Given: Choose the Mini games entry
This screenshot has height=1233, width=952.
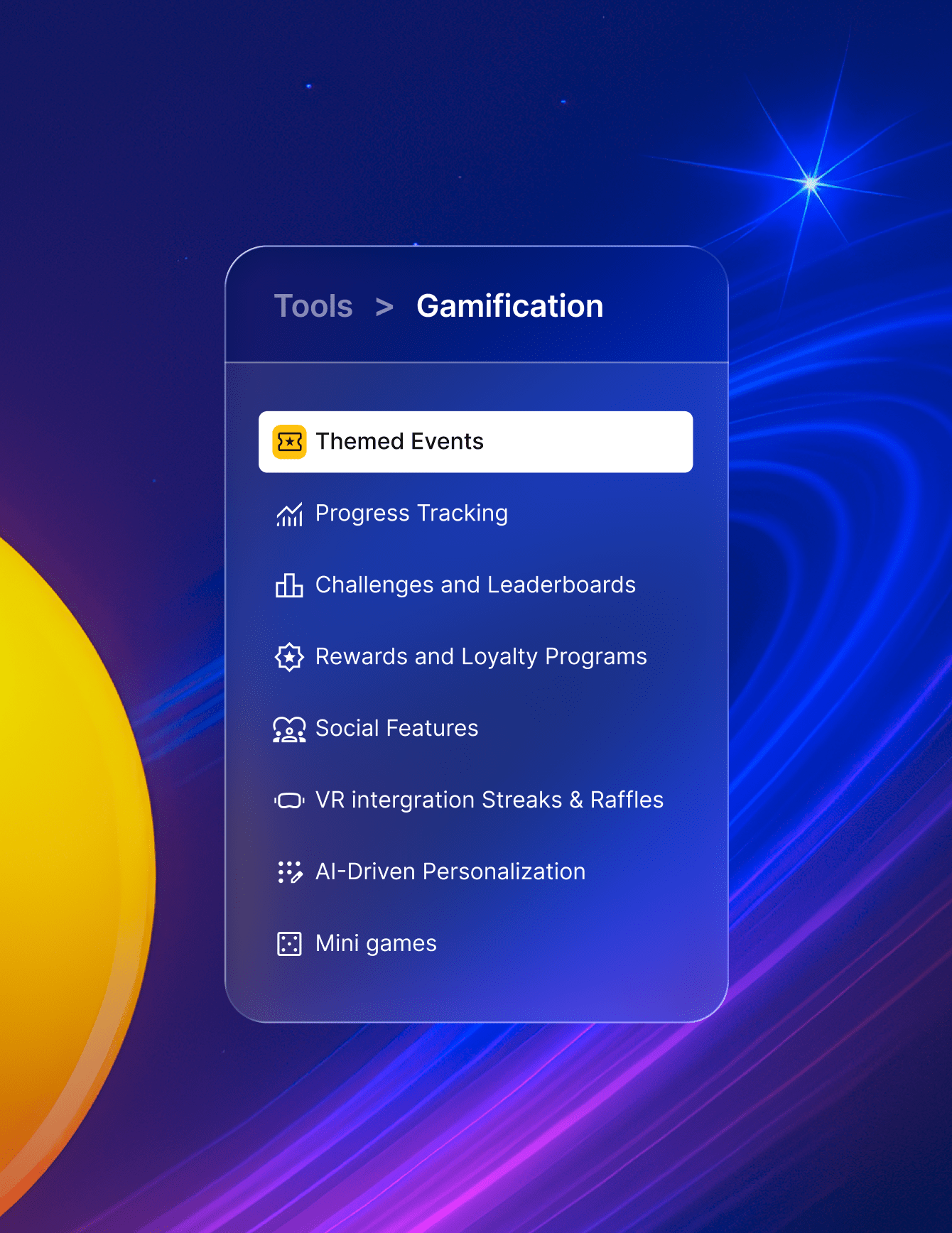Looking at the screenshot, I should [376, 944].
